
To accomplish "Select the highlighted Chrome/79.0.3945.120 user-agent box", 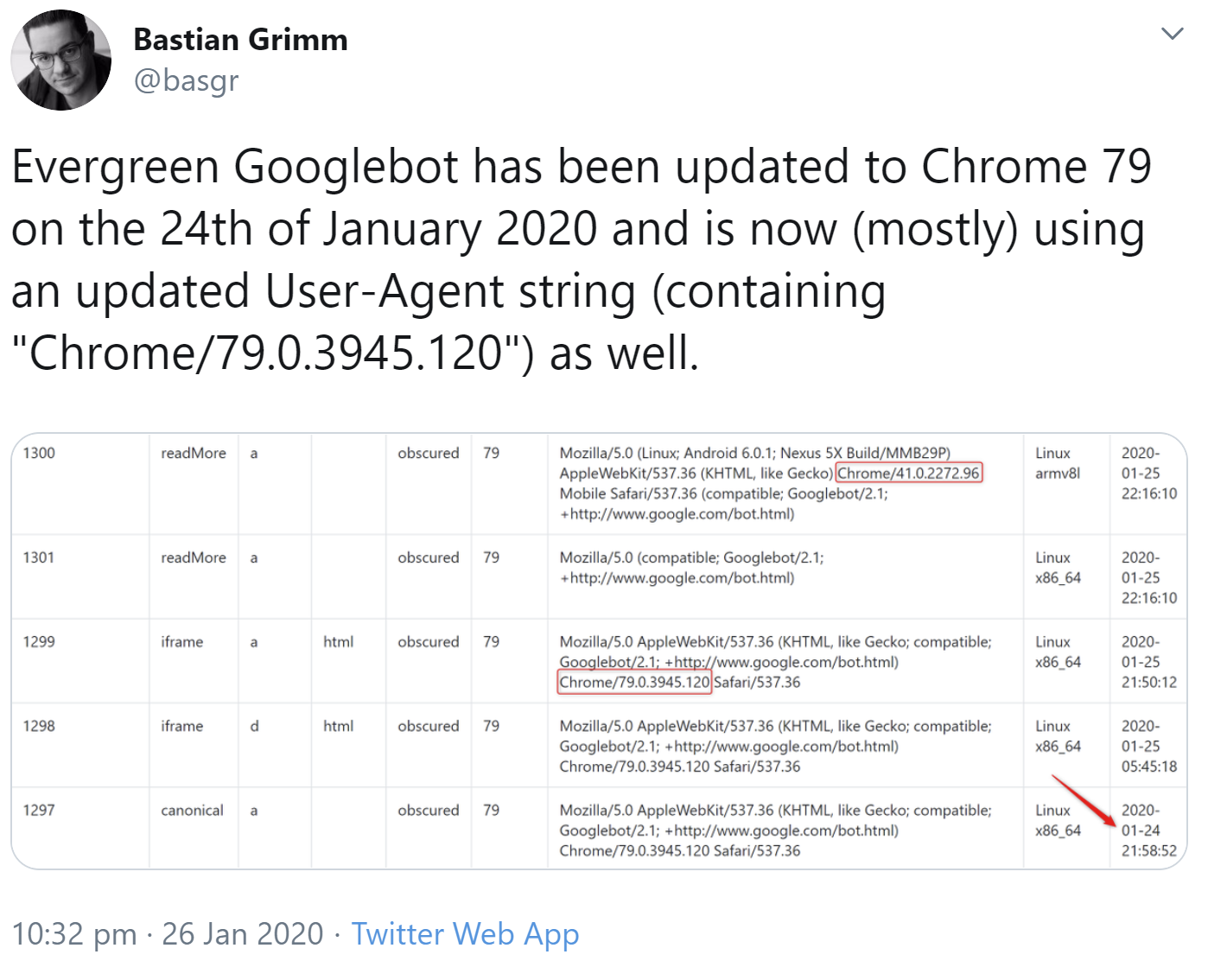I will pos(634,682).
